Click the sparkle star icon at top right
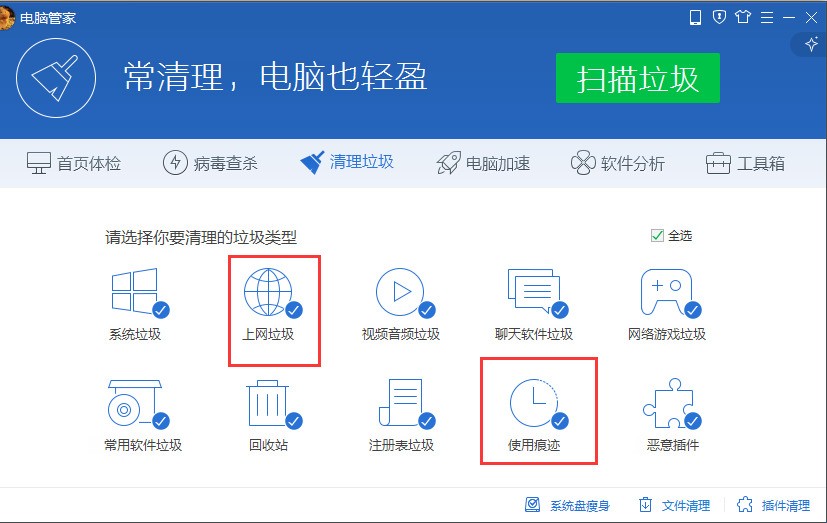The width and height of the screenshot is (827, 523). [x=812, y=44]
